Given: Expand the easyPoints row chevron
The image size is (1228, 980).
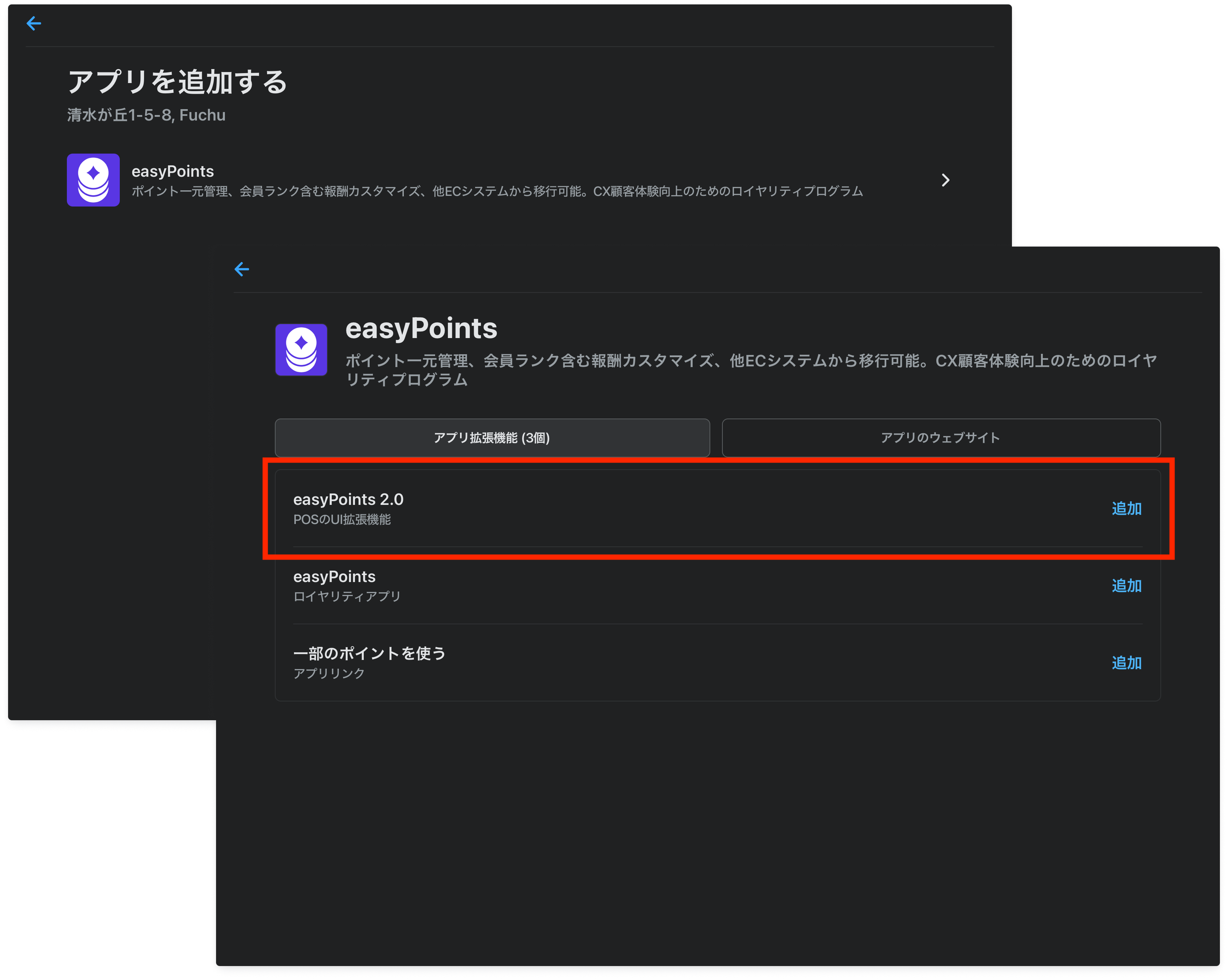Looking at the screenshot, I should point(945,180).
